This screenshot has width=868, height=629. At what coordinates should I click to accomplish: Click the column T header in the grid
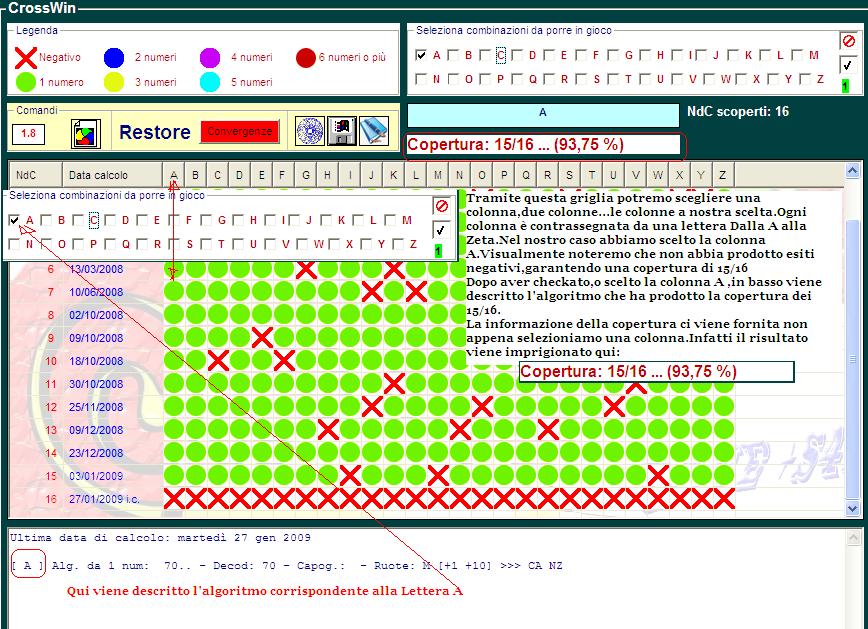(591, 175)
